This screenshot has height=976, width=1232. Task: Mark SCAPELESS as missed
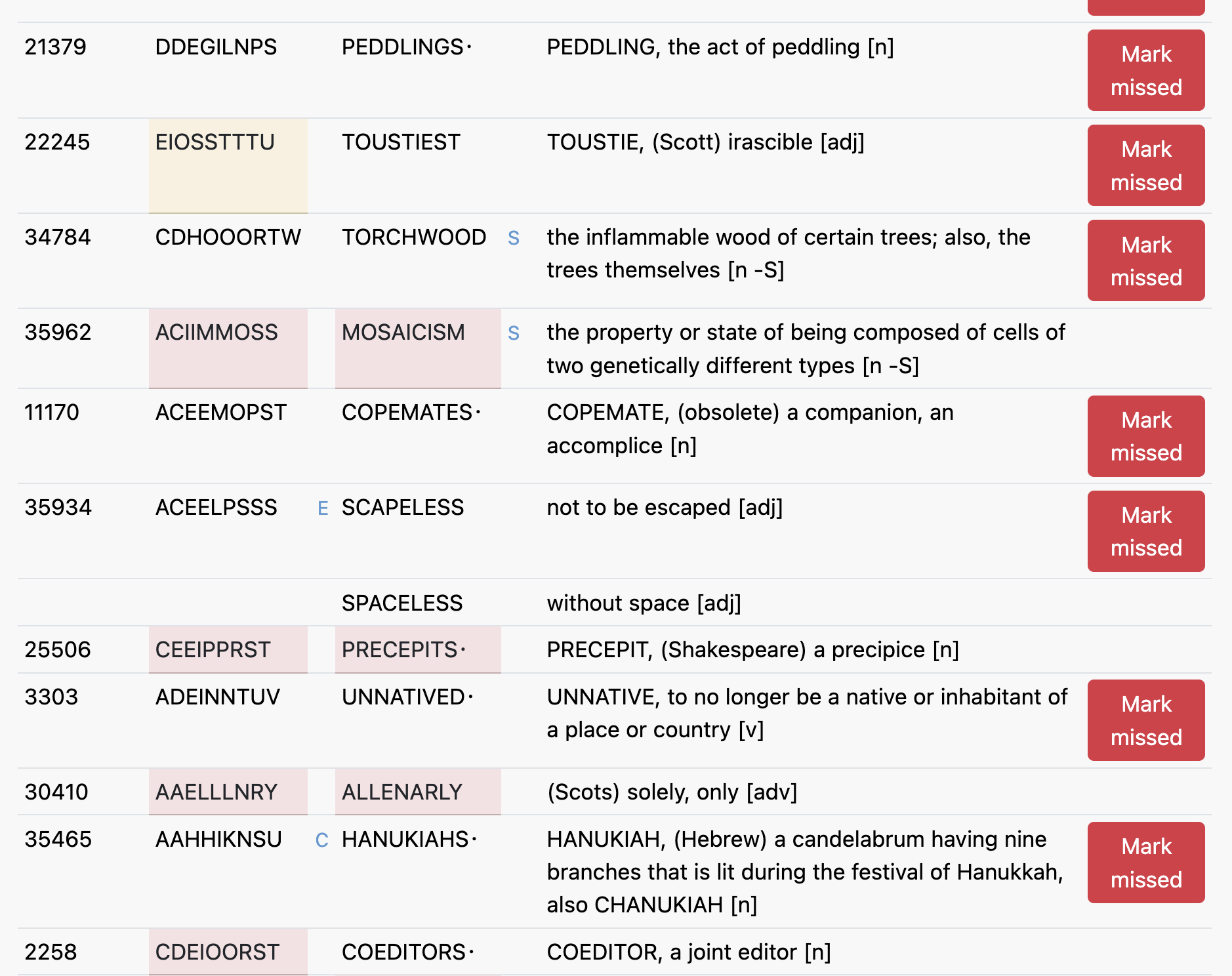coord(1145,531)
